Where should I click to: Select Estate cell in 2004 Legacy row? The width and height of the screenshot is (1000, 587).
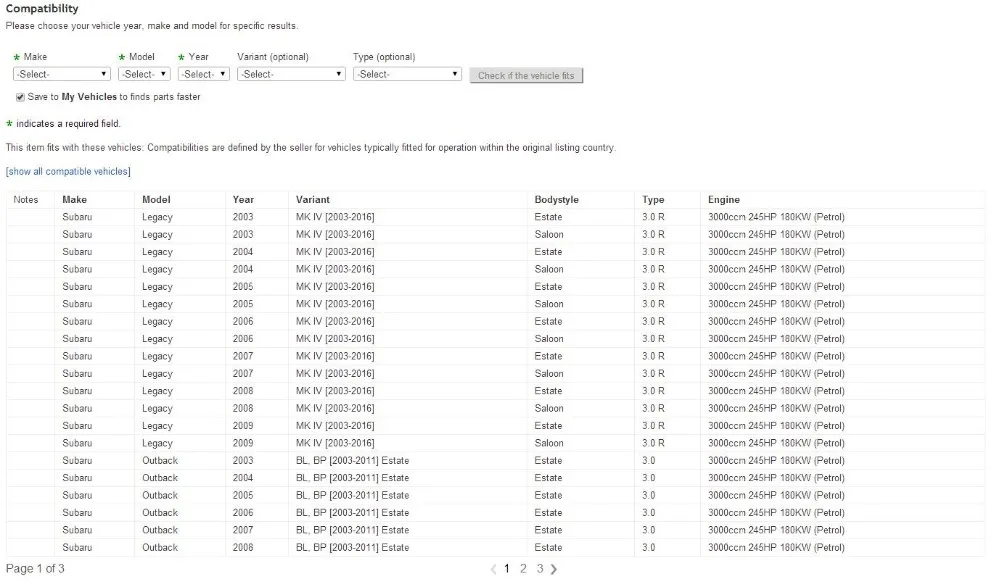click(x=548, y=251)
